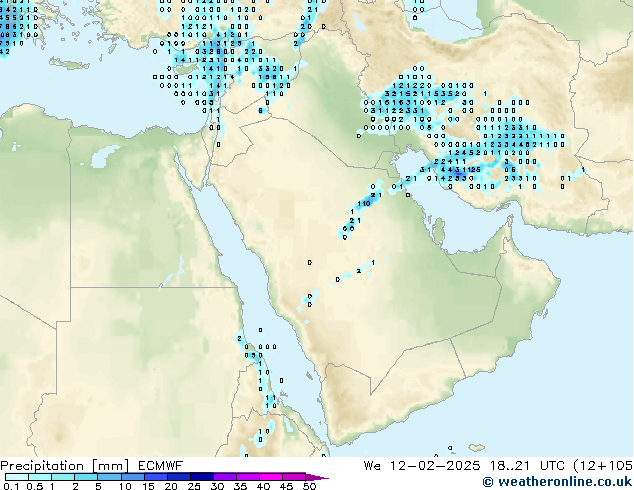This screenshot has width=634, height=490.
Task: Click the legend arrow tip above 50 mm
Action: 317,477
